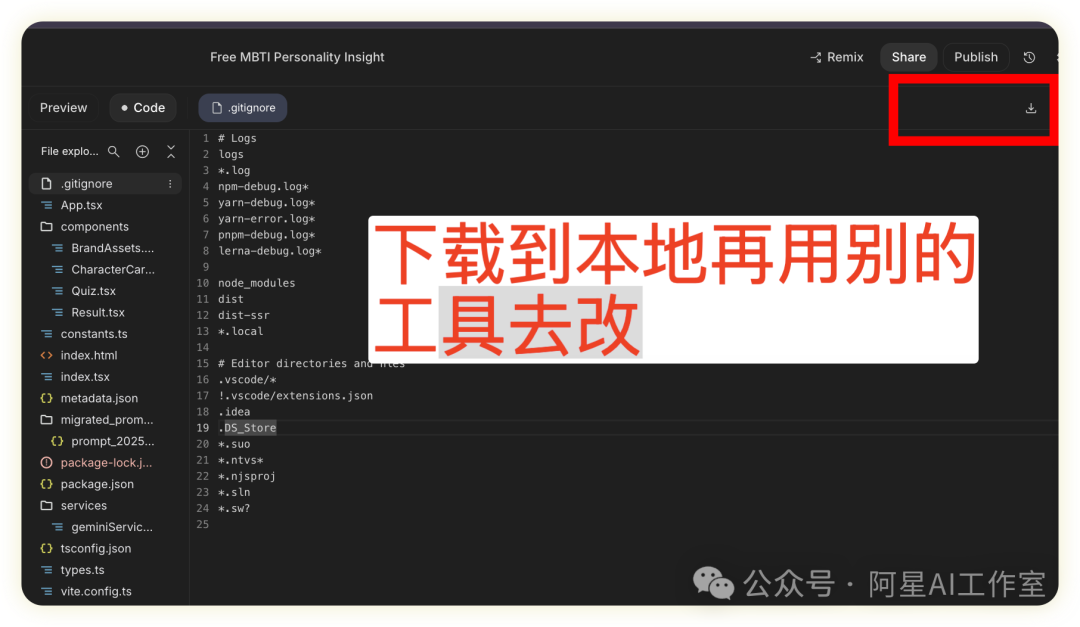The width and height of the screenshot is (1080, 627).
Task: Click the download code icon
Action: pos(1031,108)
